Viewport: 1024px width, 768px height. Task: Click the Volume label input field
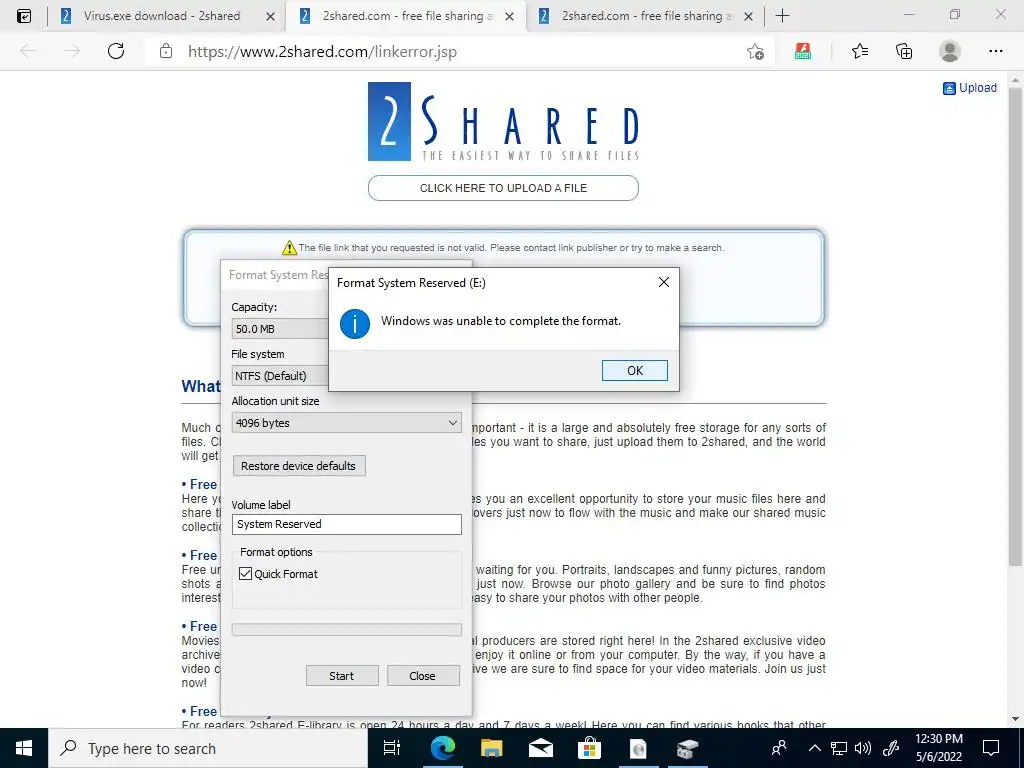coord(346,524)
